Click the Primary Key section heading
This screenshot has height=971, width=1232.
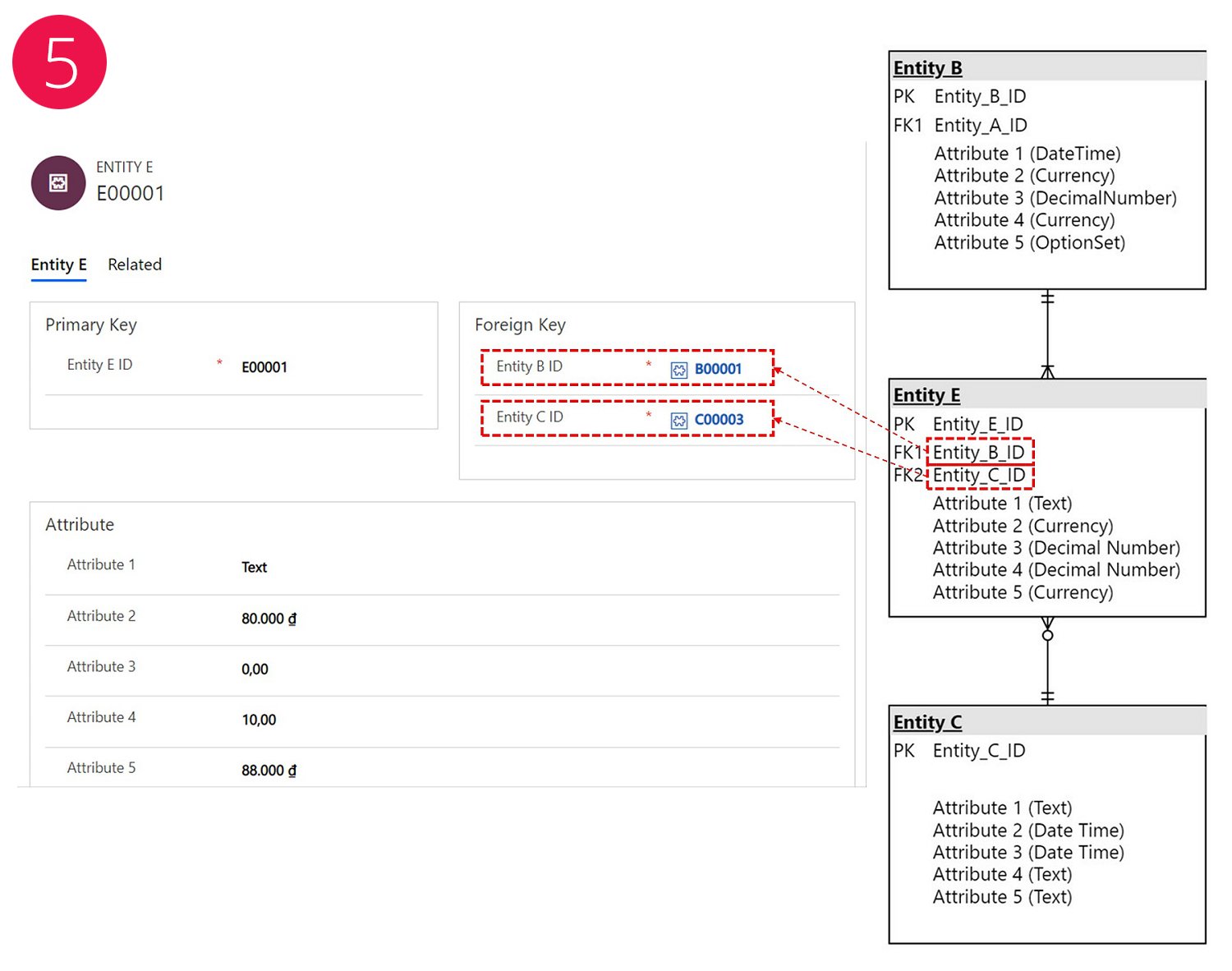tap(91, 325)
